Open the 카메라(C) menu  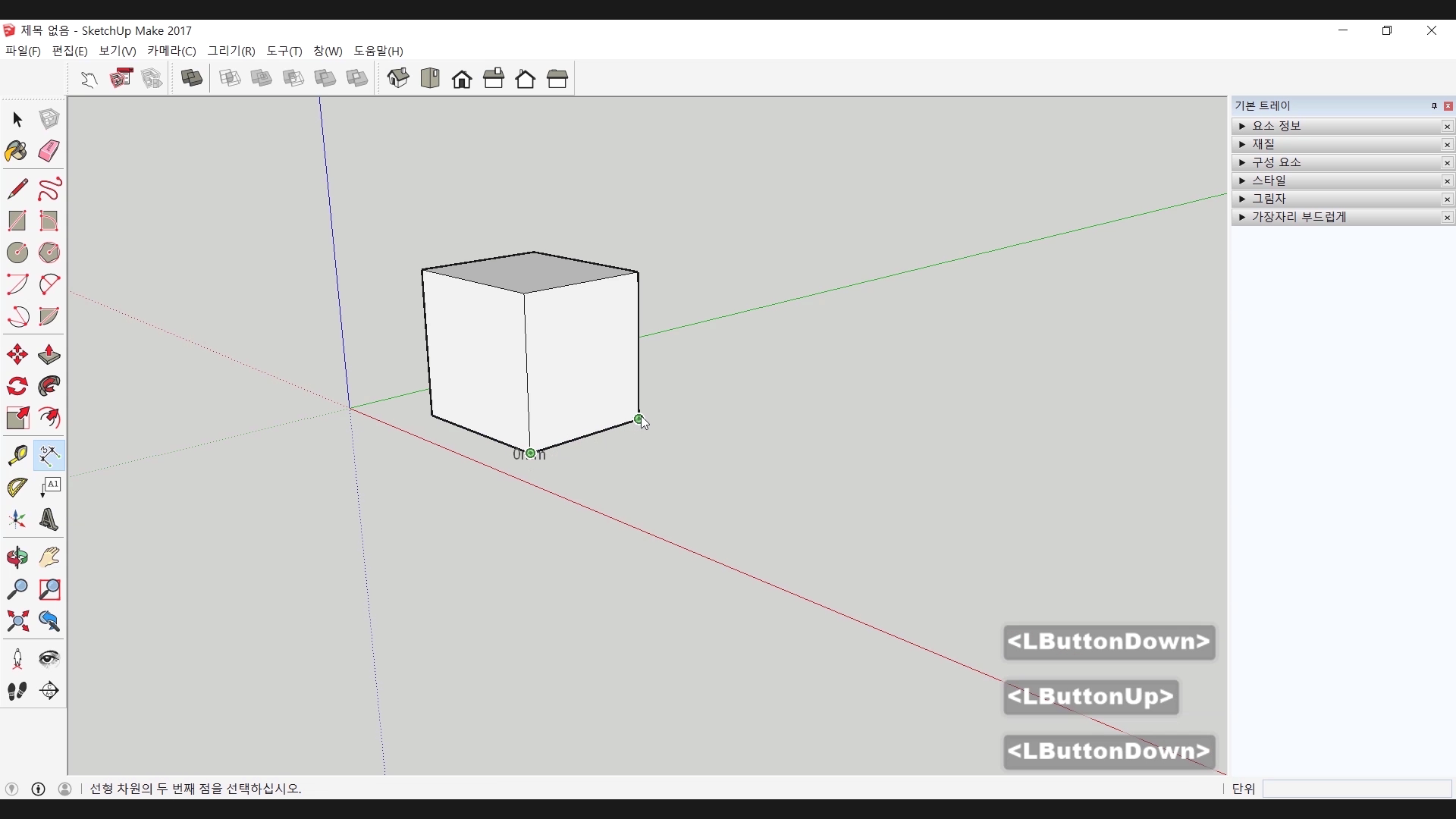point(171,51)
